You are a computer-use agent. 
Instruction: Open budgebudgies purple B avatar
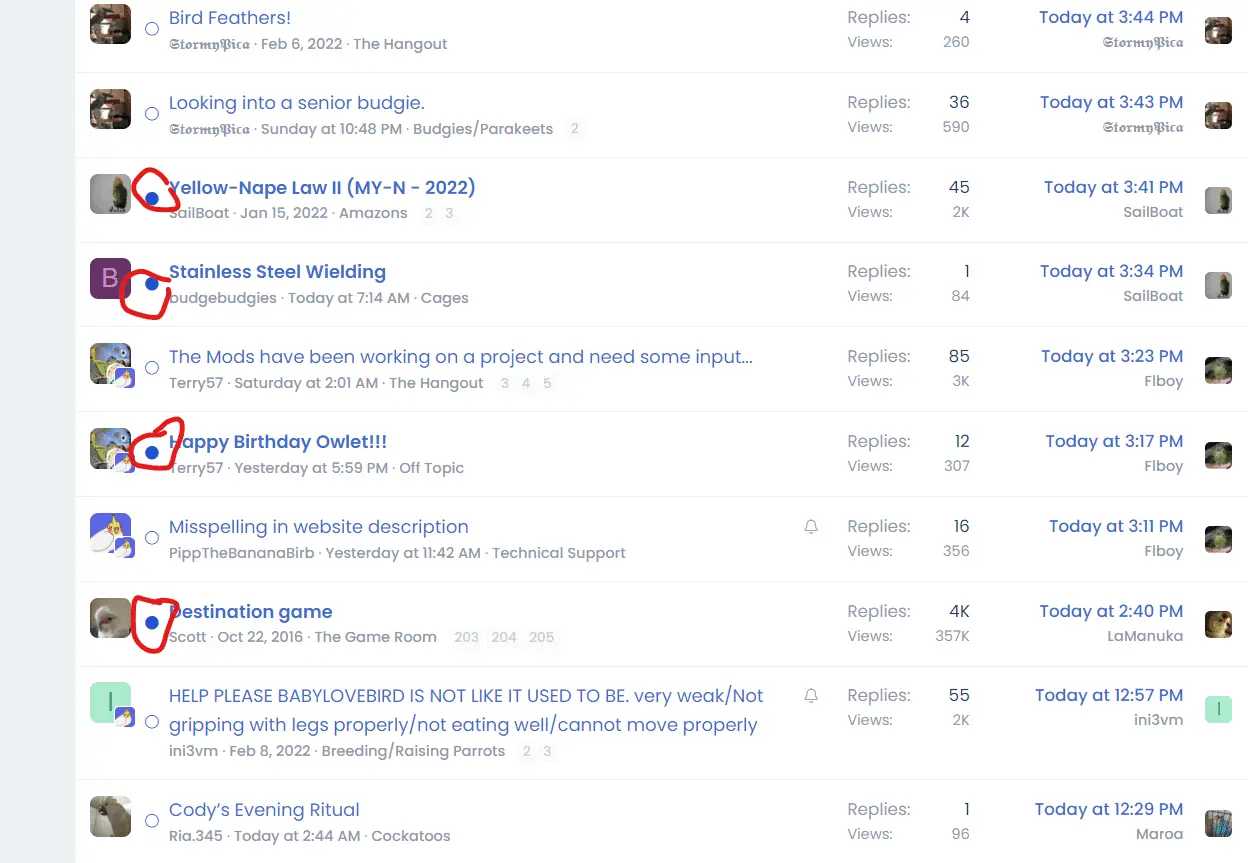pos(110,278)
